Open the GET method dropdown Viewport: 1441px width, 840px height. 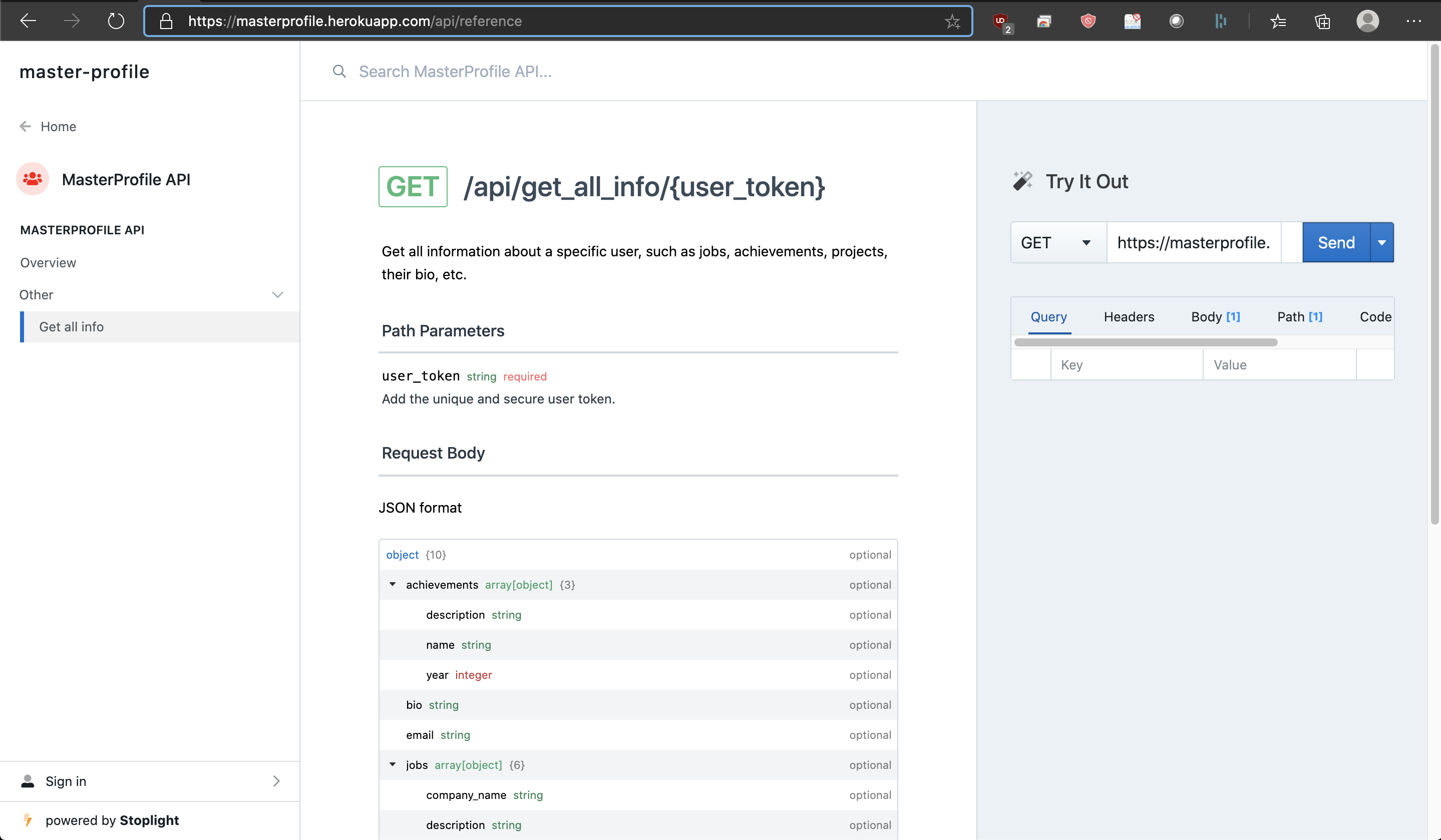coord(1057,242)
